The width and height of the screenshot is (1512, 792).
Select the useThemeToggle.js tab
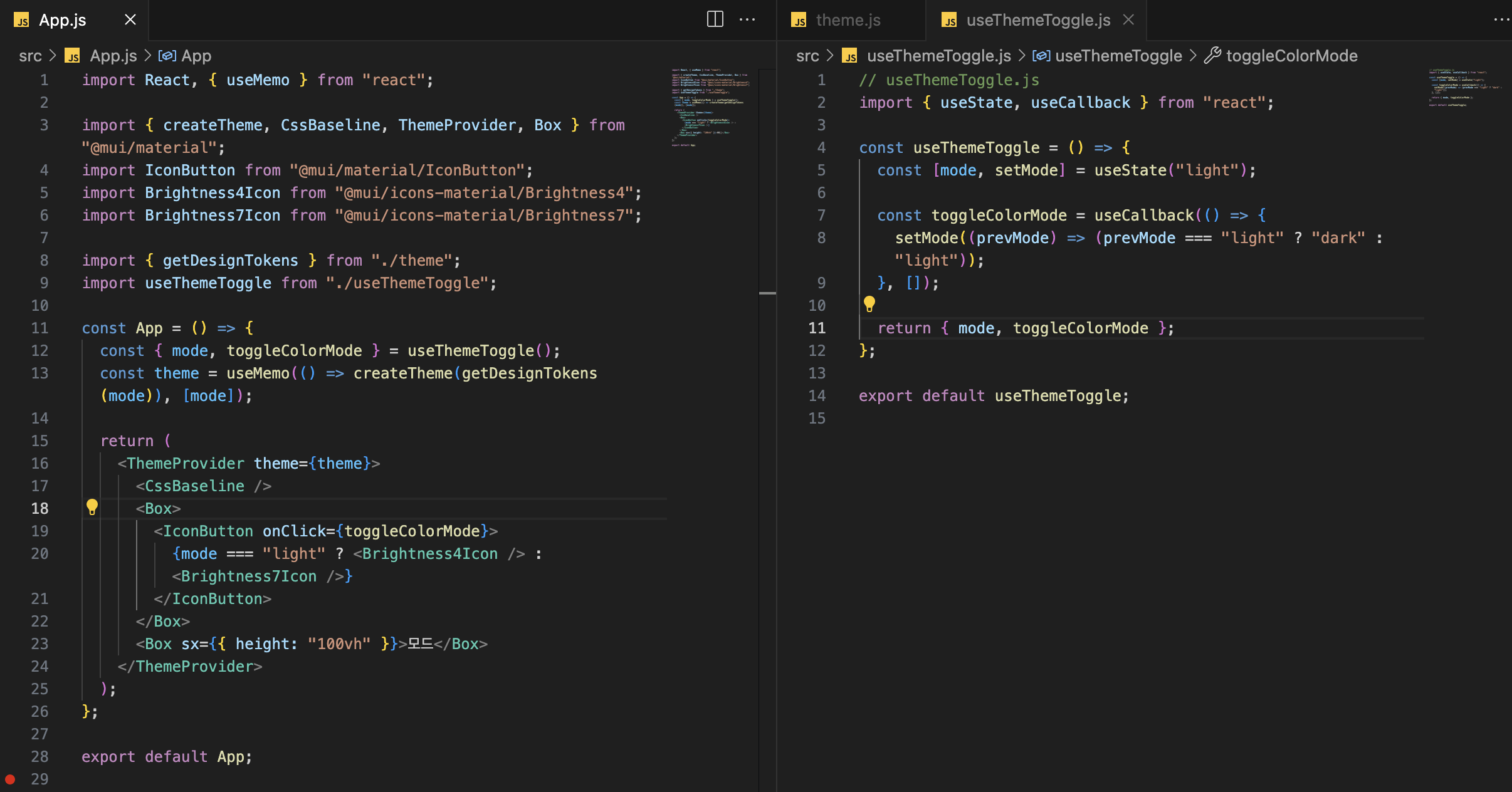[1037, 20]
